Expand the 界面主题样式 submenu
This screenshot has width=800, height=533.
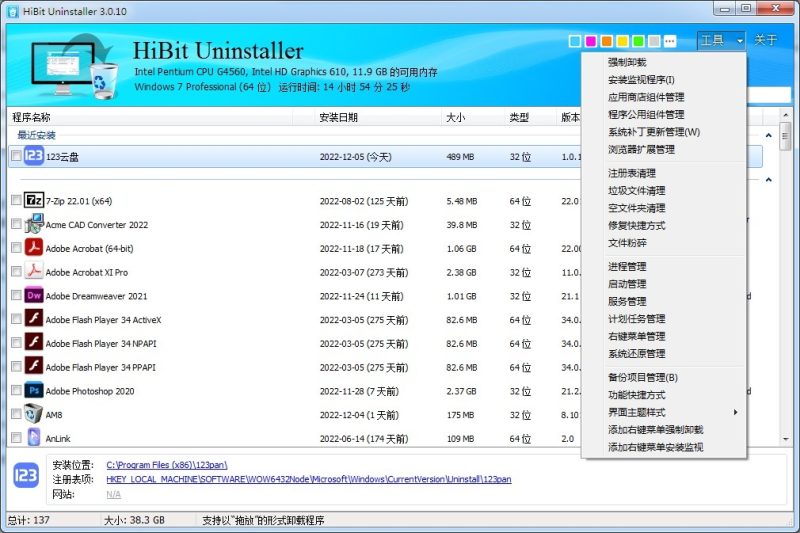click(664, 412)
